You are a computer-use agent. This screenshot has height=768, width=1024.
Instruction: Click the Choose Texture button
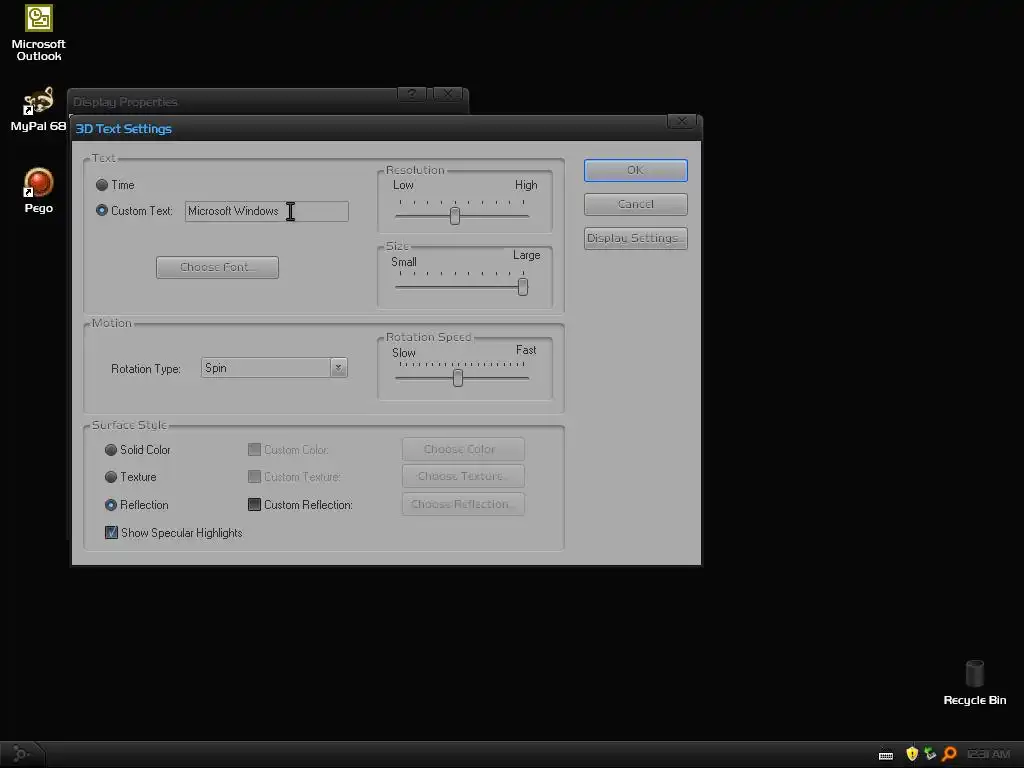(463, 476)
